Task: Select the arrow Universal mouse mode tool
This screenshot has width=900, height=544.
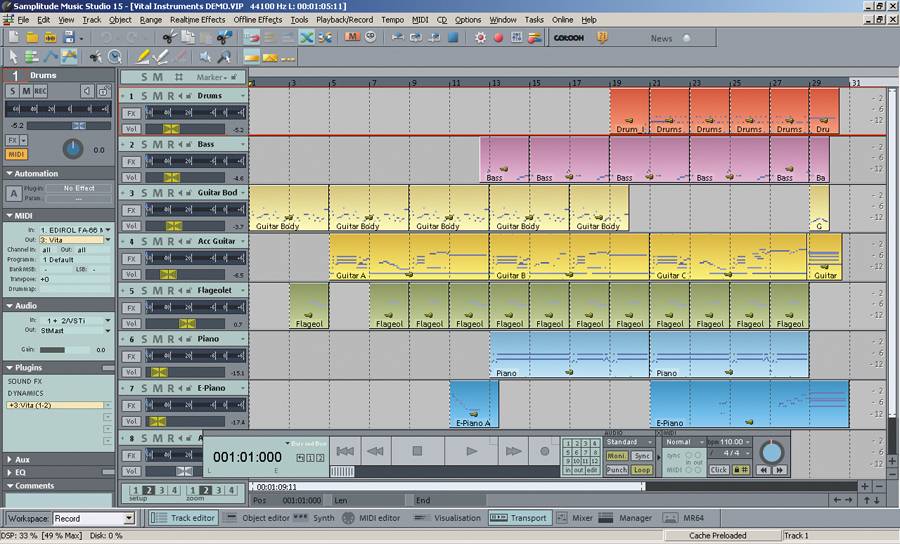Action: click(x=13, y=57)
